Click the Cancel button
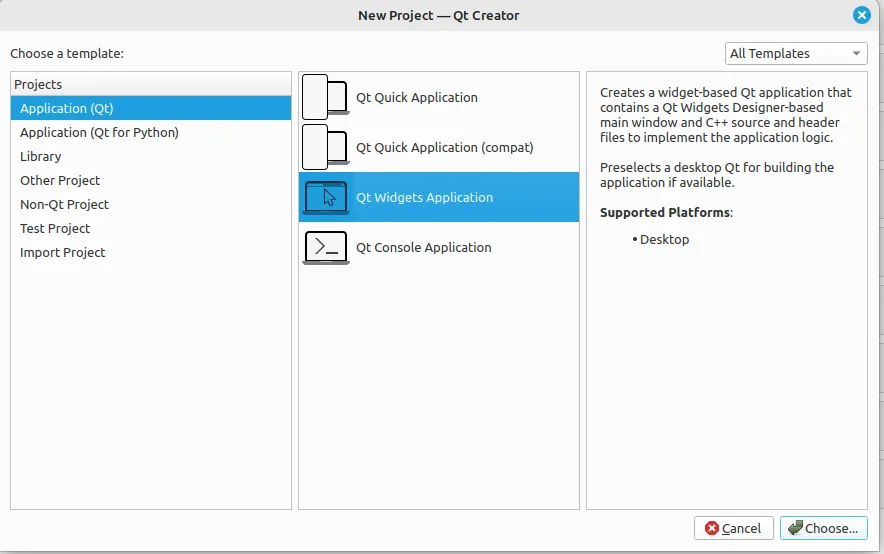884x554 pixels. (x=733, y=528)
